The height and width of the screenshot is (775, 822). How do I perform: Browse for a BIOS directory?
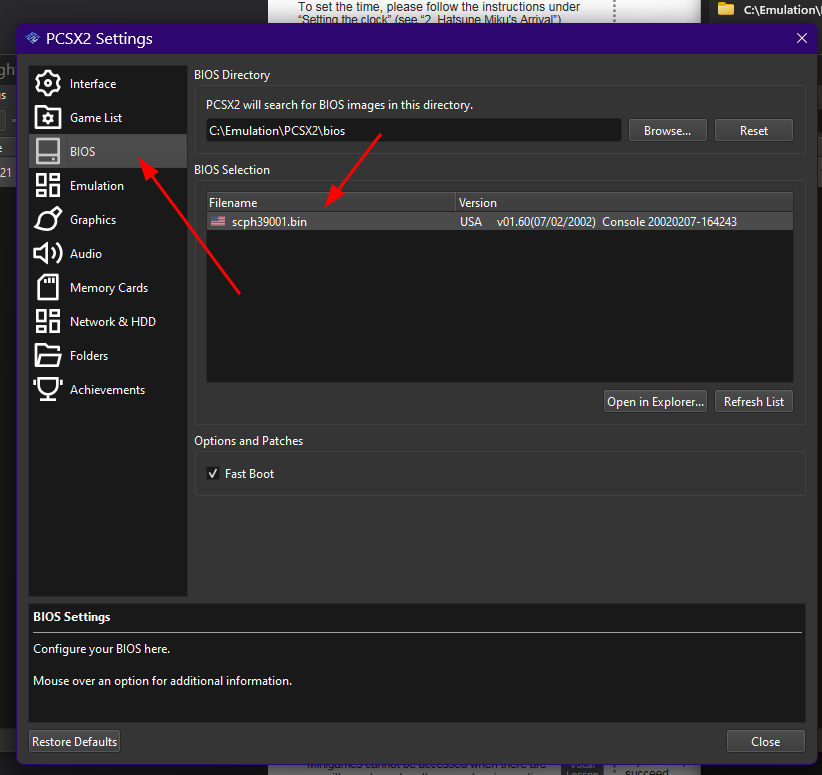pyautogui.click(x=667, y=131)
